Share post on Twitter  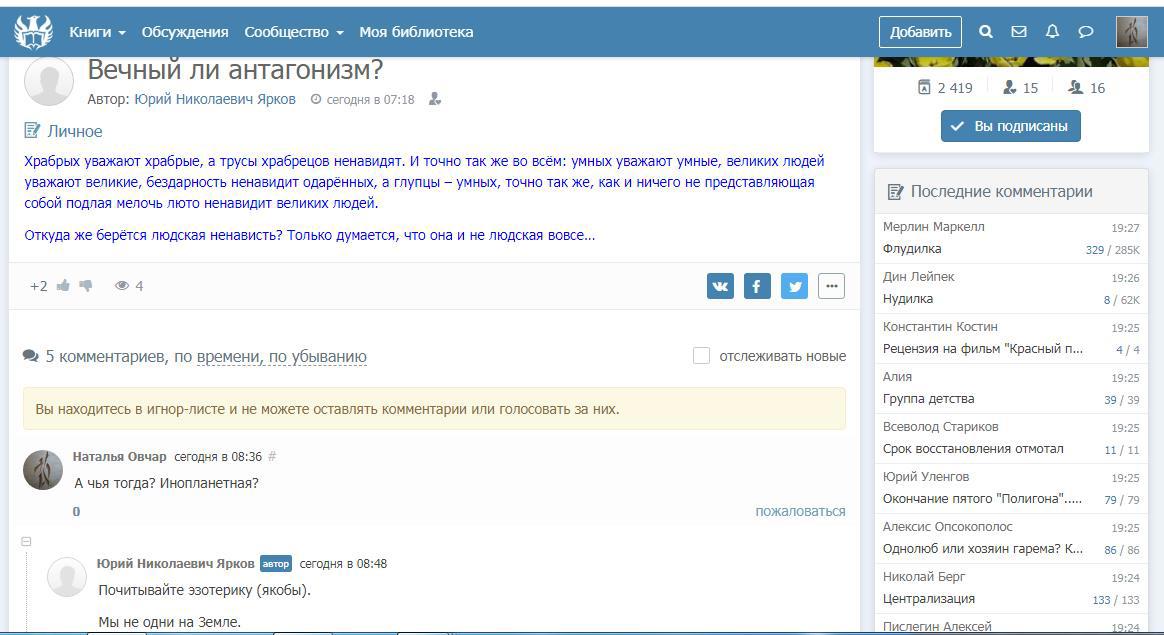[794, 286]
